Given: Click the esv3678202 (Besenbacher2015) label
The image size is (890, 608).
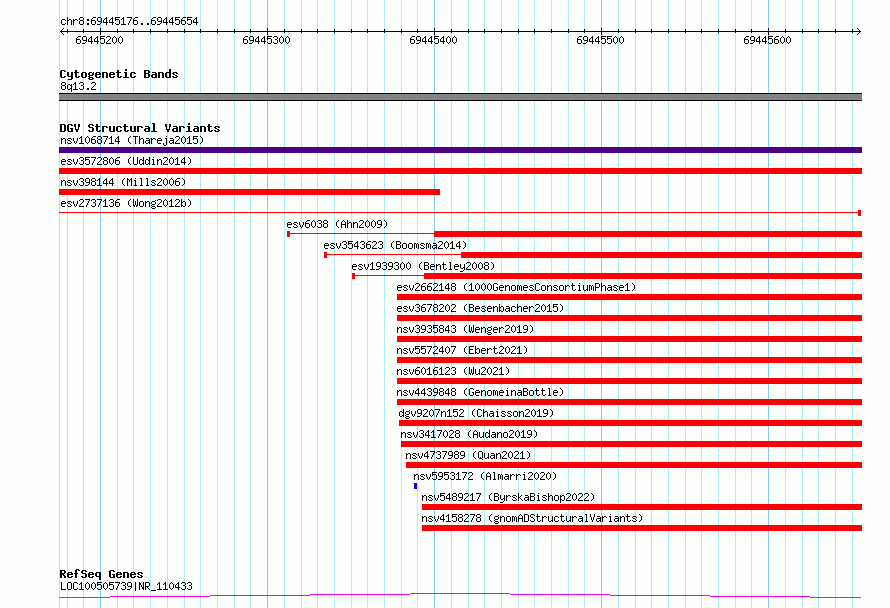Looking at the screenshot, I should pos(480,308).
